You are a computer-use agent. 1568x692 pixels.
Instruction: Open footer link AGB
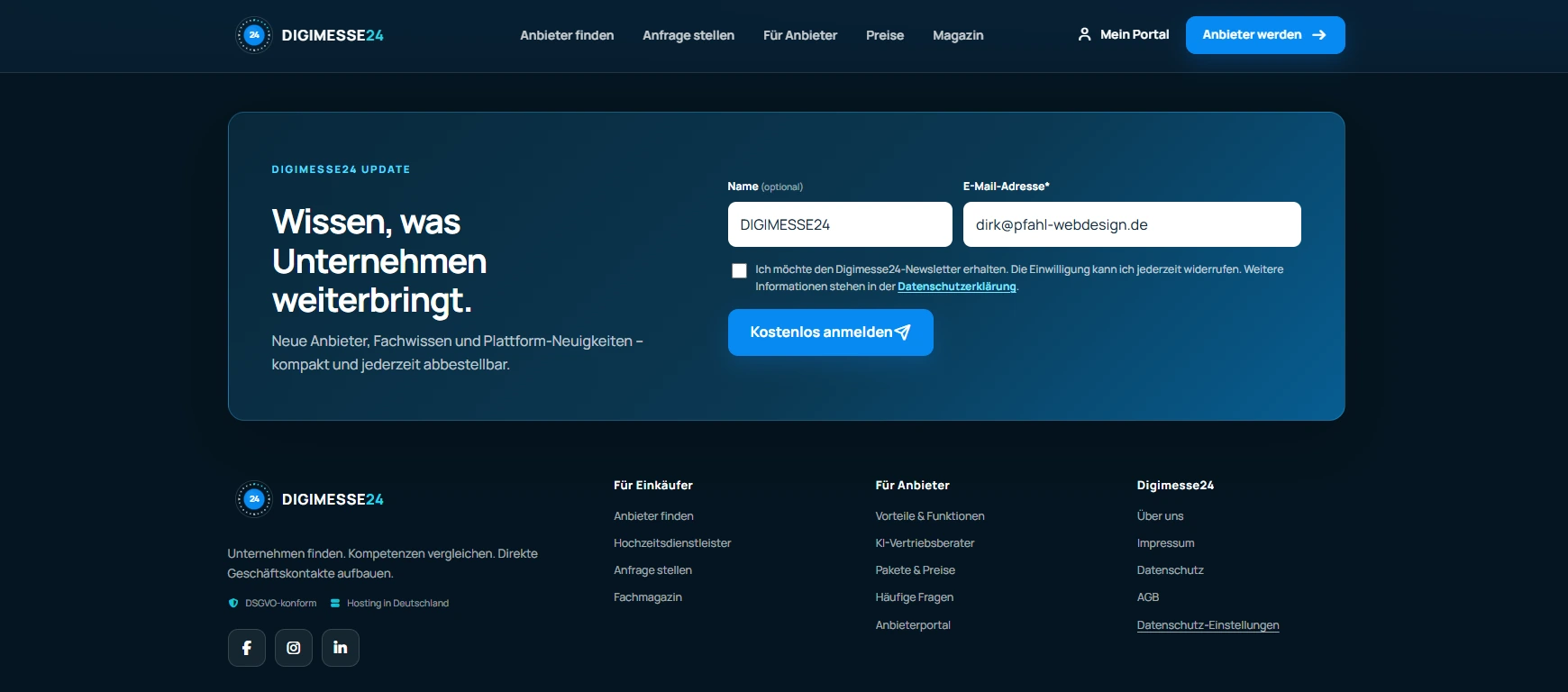pyautogui.click(x=1147, y=597)
